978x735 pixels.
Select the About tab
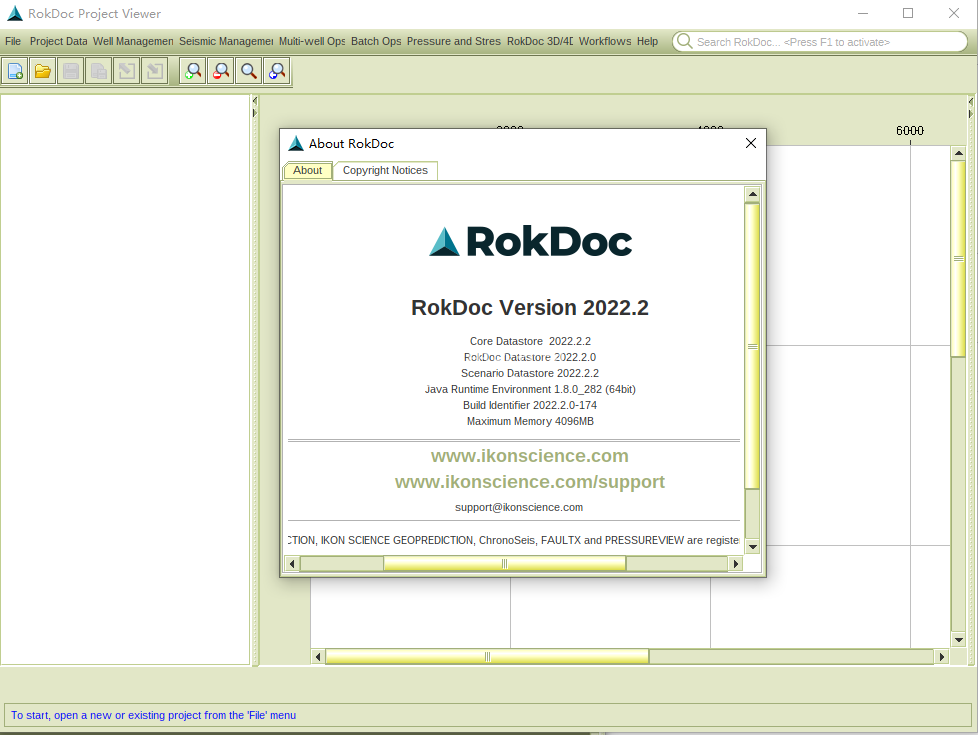point(307,170)
